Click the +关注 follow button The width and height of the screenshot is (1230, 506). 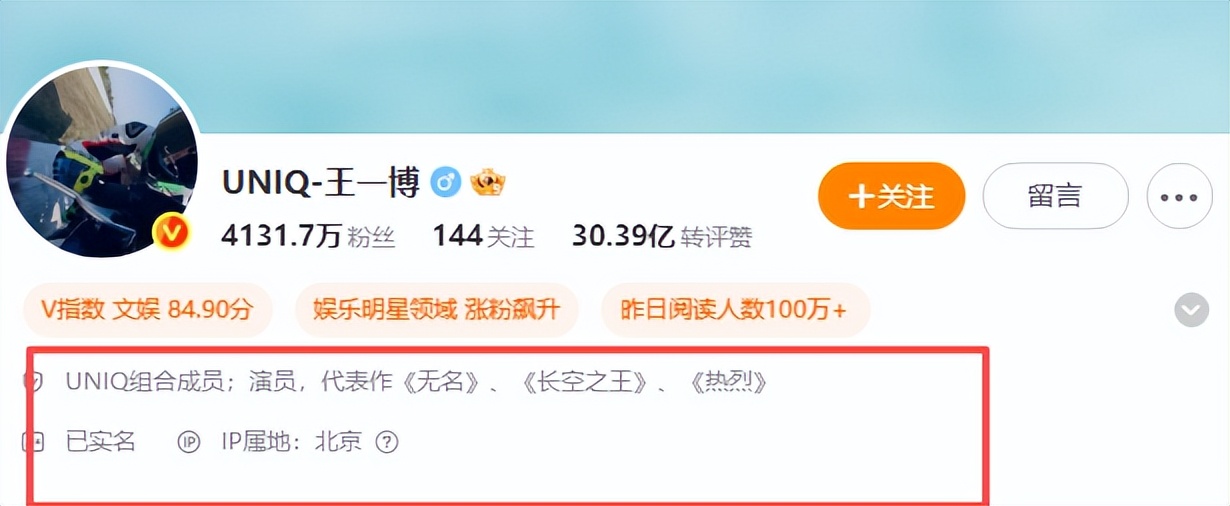coord(891,196)
